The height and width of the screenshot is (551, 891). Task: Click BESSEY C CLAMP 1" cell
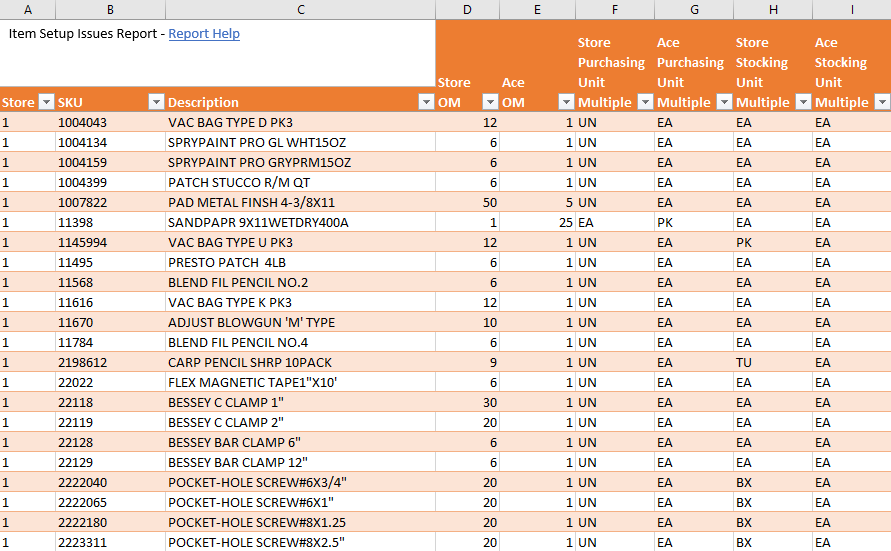click(301, 402)
